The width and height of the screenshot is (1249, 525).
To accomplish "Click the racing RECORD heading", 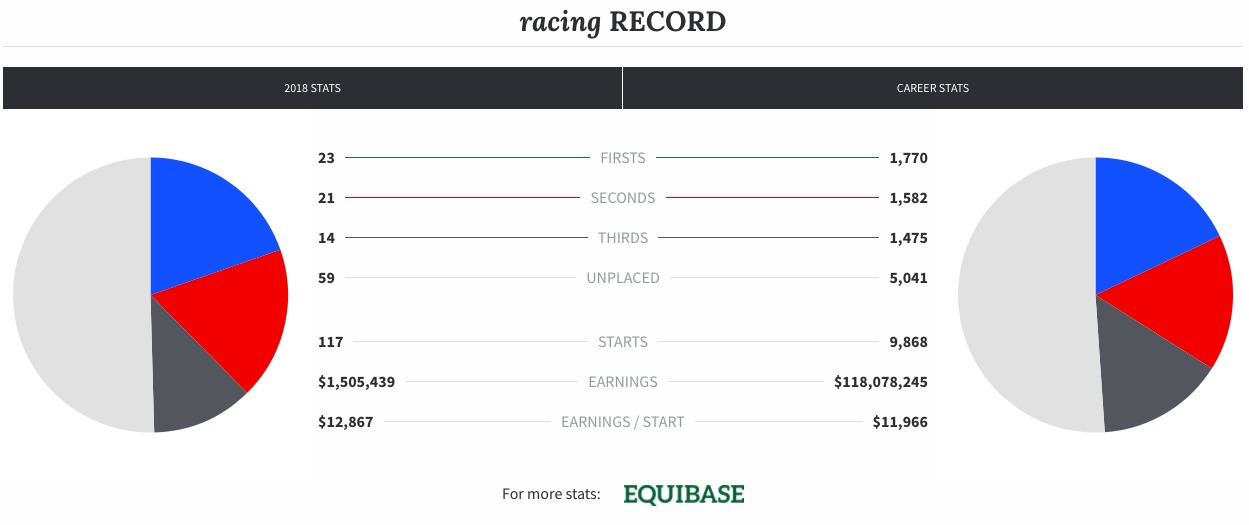I will point(623,22).
